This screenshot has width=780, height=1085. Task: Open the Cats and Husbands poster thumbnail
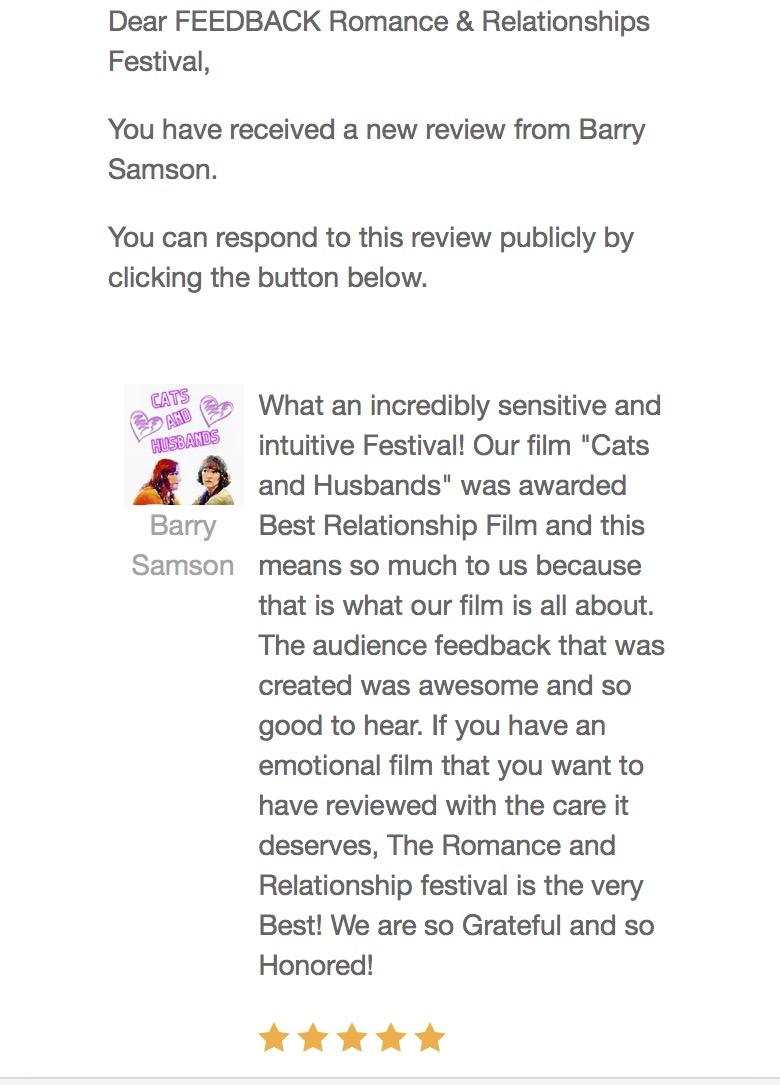[x=184, y=444]
